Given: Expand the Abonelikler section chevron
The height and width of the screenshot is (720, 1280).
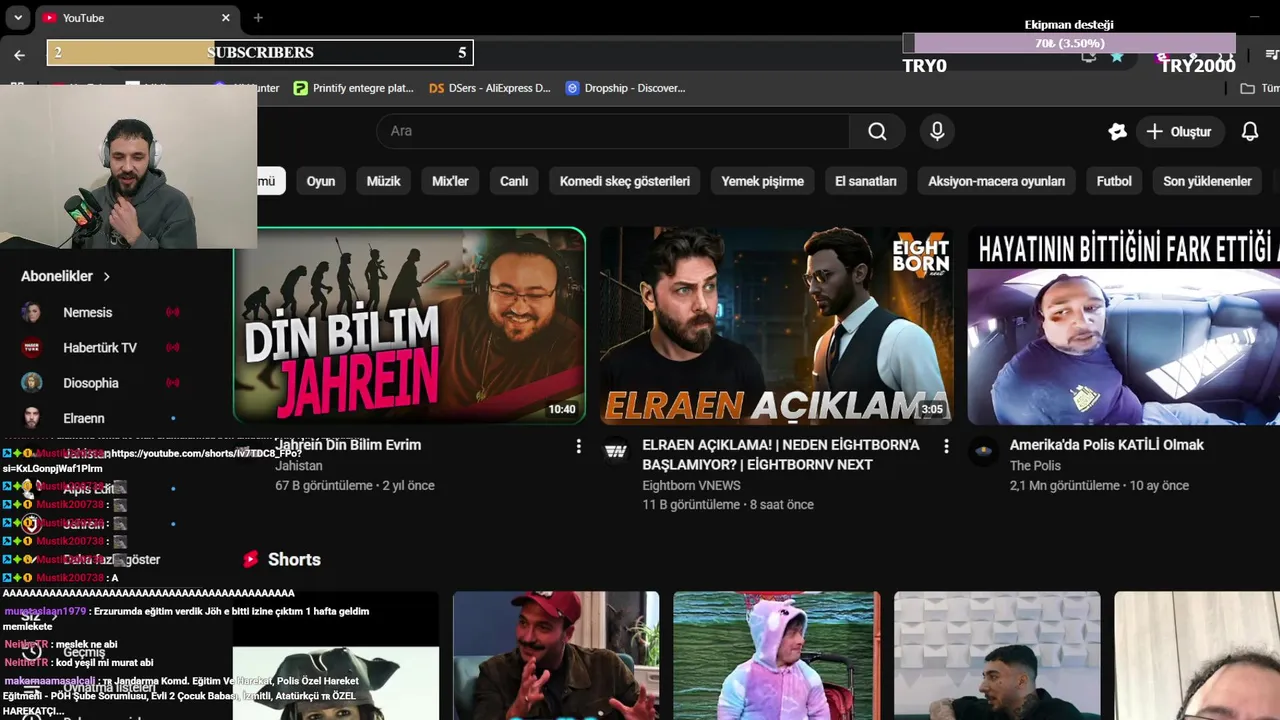Looking at the screenshot, I should 107,276.
